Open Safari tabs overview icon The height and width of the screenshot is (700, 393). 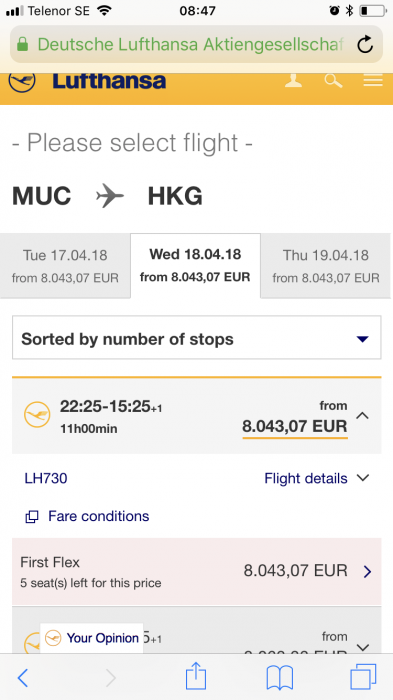[363, 677]
